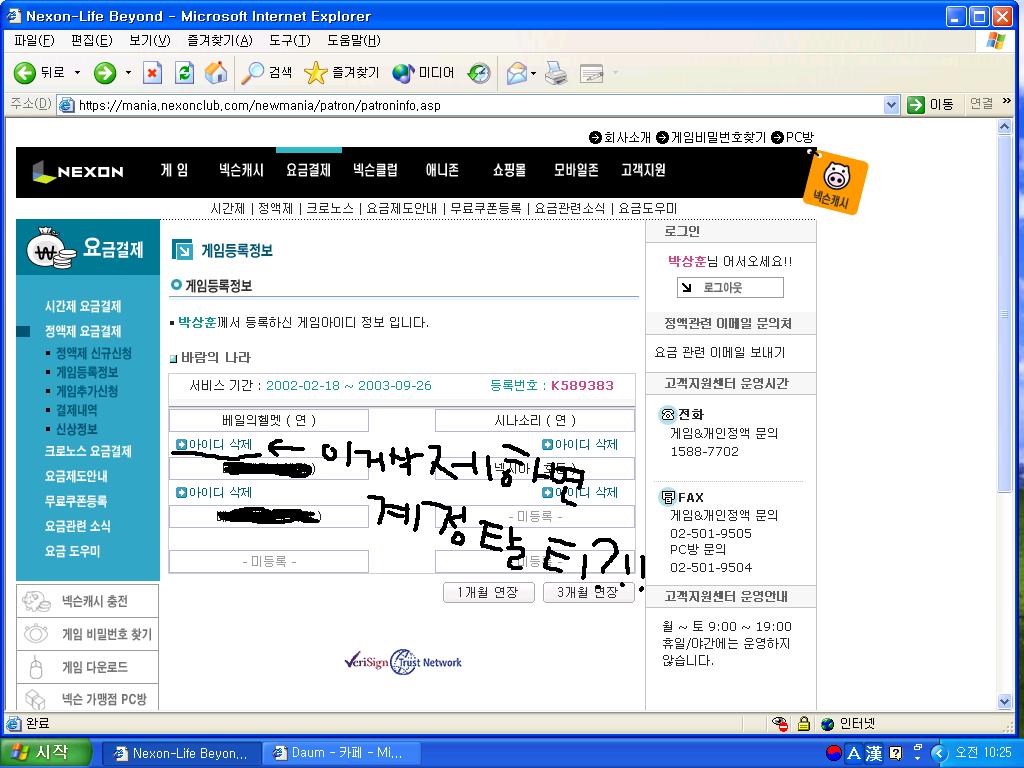Stop page loading with the red X icon
Viewport: 1024px width, 768px height.
(x=152, y=72)
